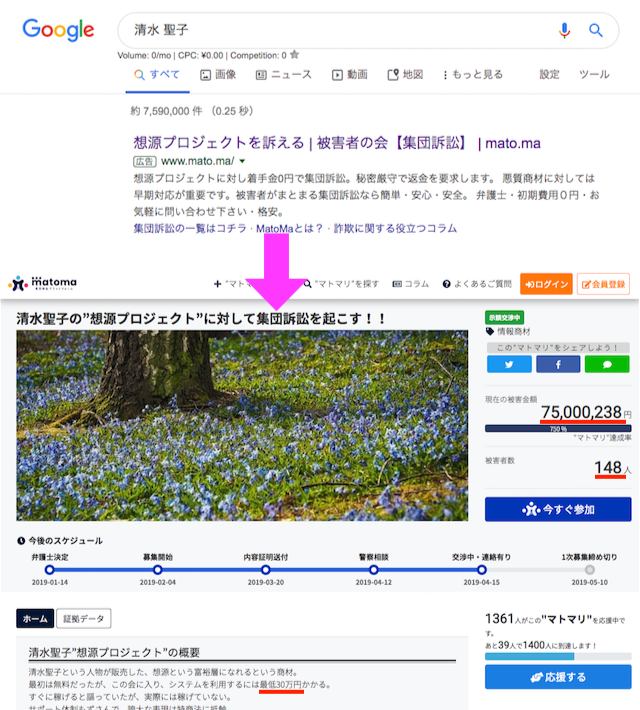
Task: Click the 応援する button
Action: pos(558,677)
